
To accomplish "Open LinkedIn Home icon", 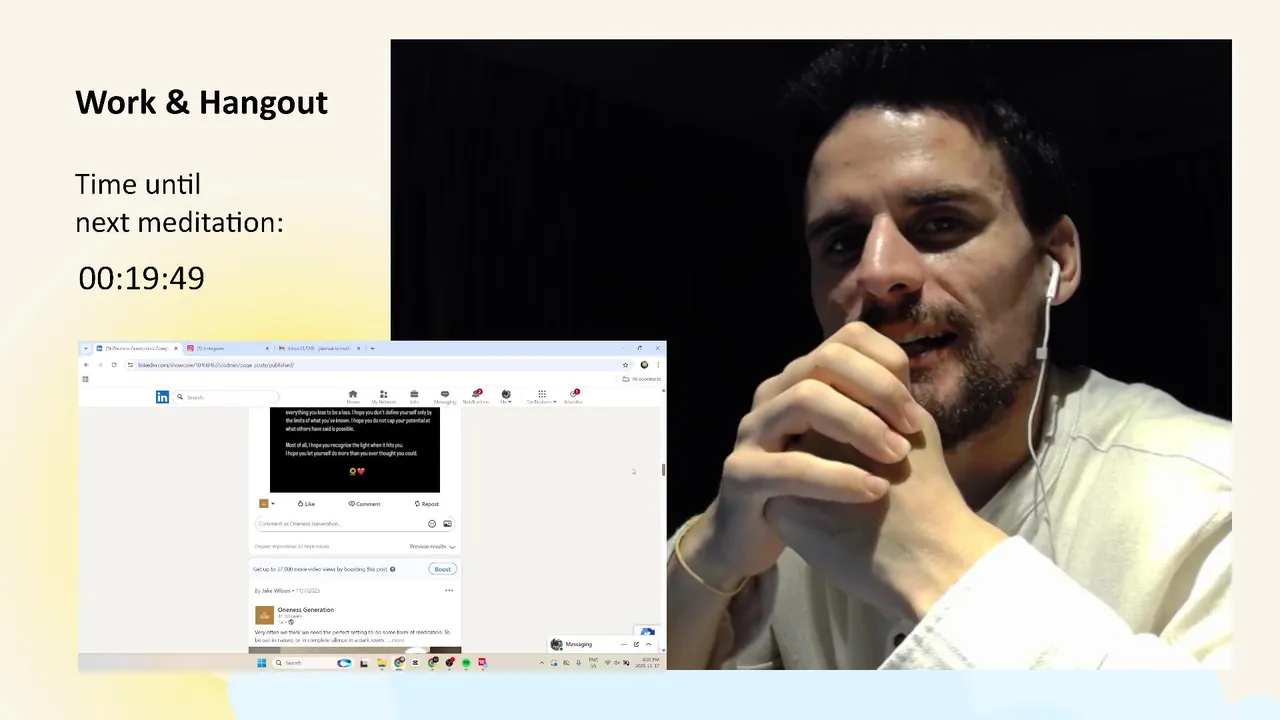I will point(353,396).
